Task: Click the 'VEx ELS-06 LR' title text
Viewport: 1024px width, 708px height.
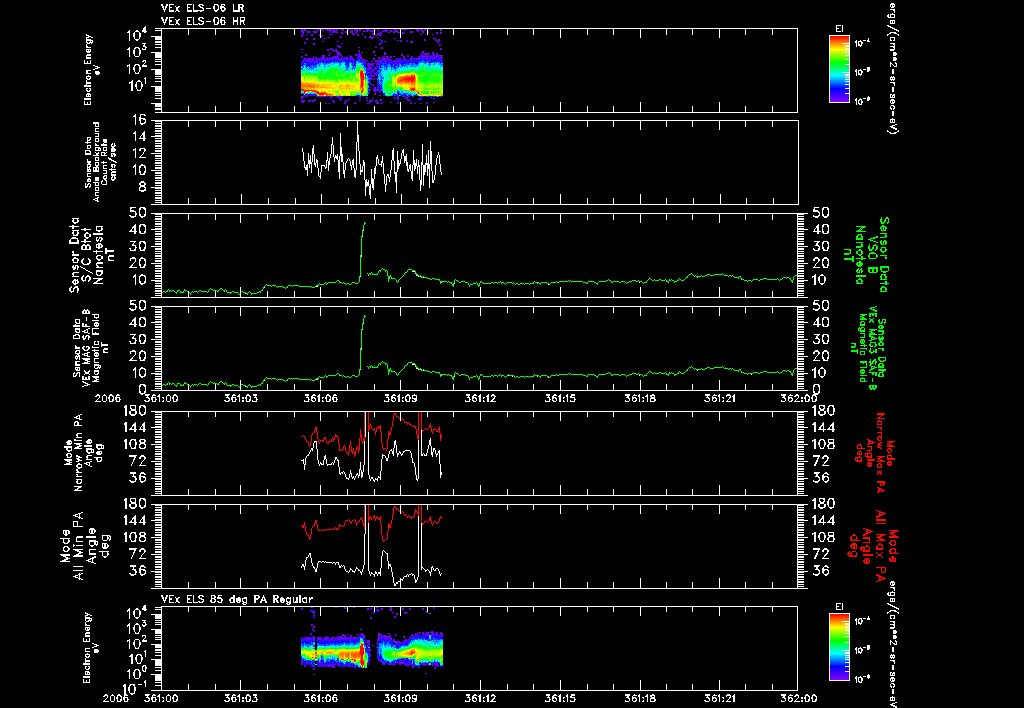Action: coord(202,8)
